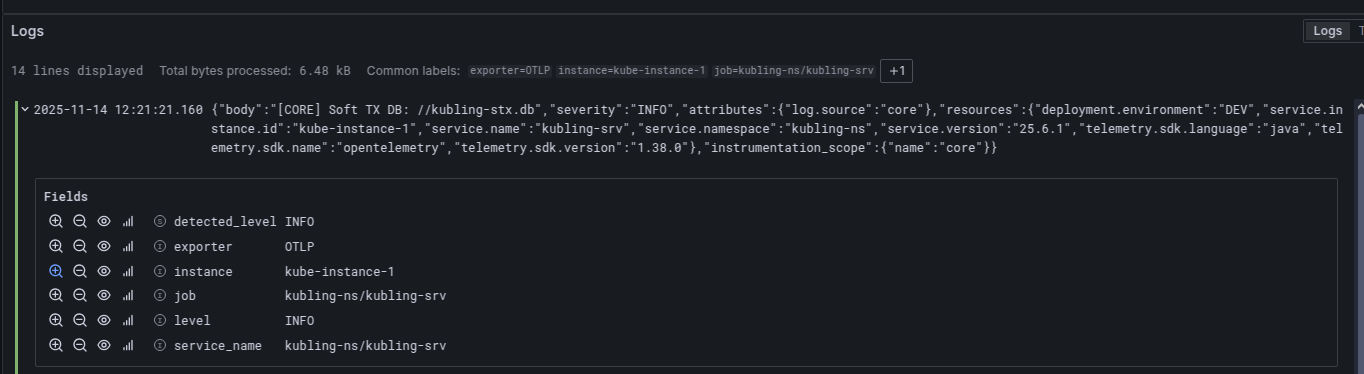Click the indexed label icon beside job
Screen dimensions: 1364x374
coord(159,295)
